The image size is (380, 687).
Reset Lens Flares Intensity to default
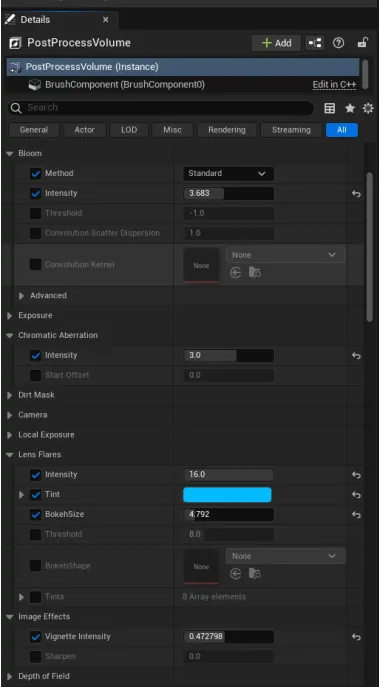[356, 475]
